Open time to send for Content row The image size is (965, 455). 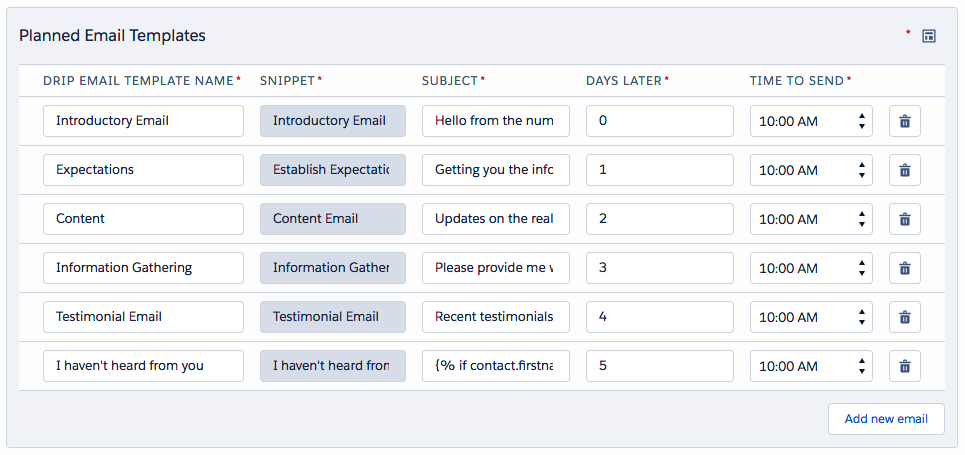pos(810,219)
